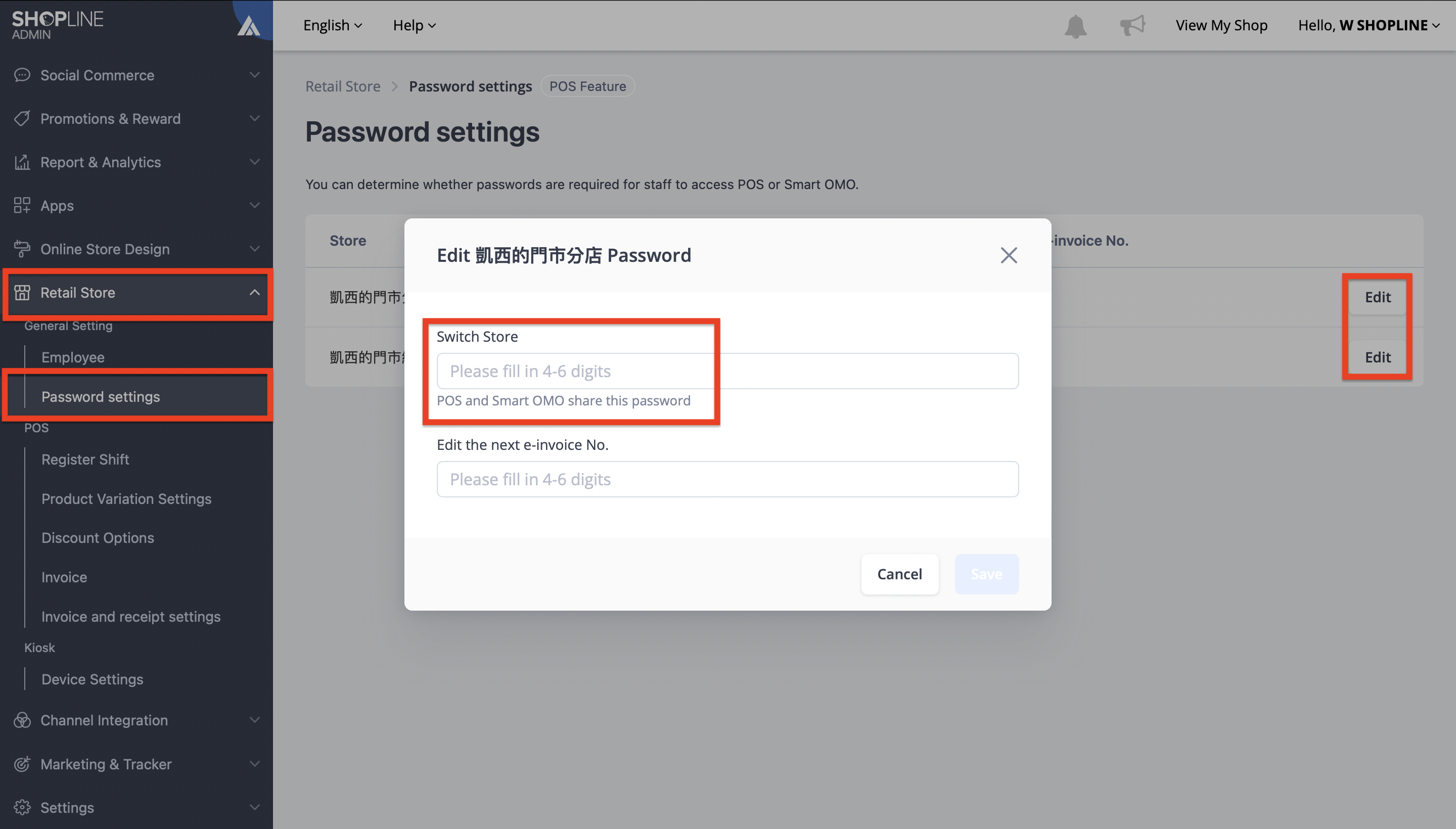Click the View My Shop link
The image size is (1456, 829).
[1221, 25]
